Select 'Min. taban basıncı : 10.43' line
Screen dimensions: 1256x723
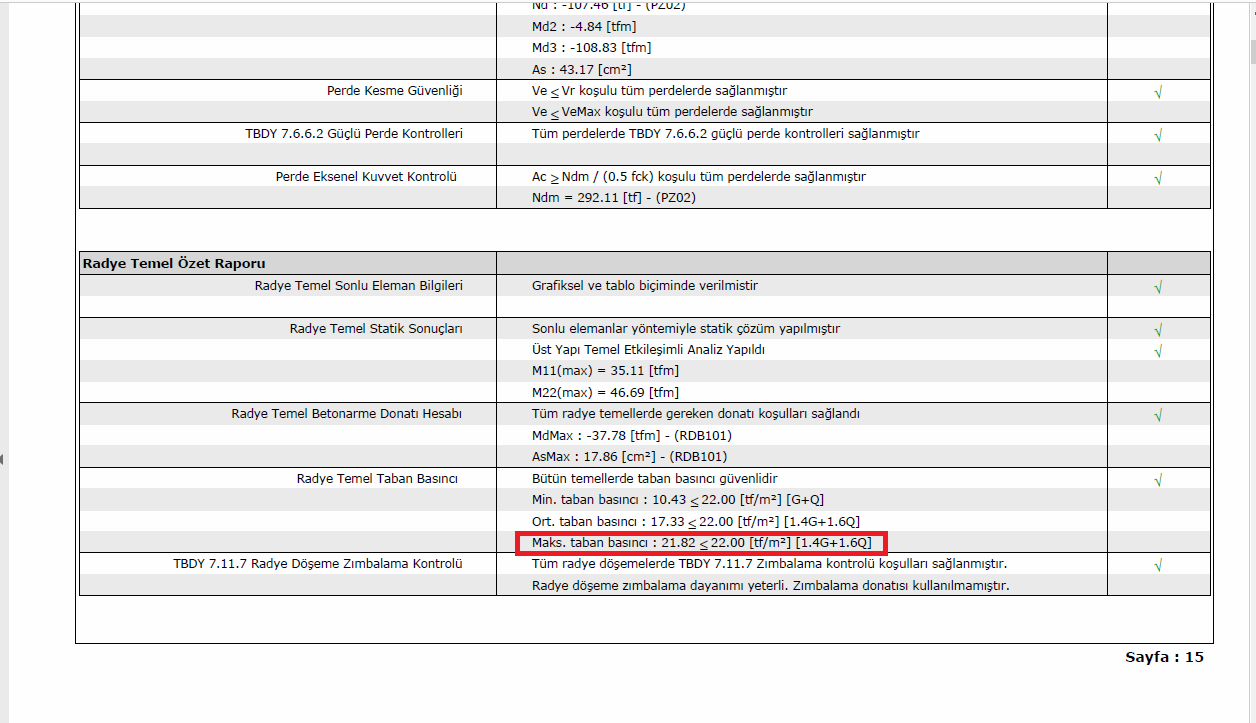(678, 499)
